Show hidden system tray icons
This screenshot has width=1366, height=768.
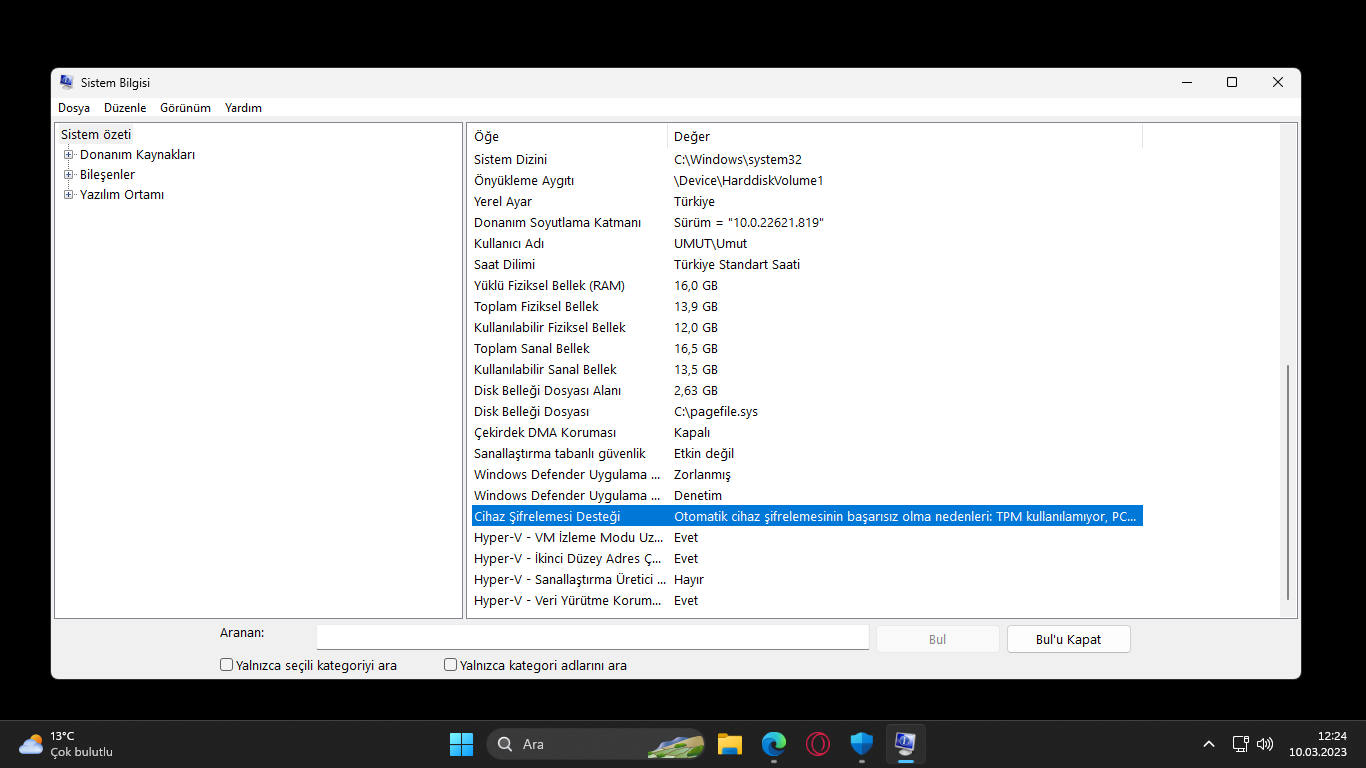click(x=1209, y=744)
